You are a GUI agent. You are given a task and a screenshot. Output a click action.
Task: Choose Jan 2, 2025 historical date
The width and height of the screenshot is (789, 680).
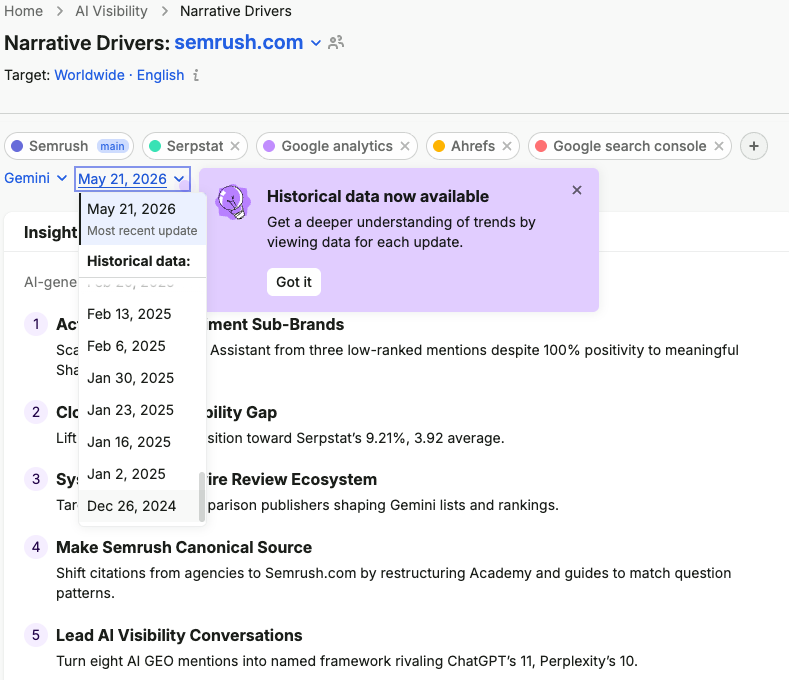pyautogui.click(x=143, y=474)
